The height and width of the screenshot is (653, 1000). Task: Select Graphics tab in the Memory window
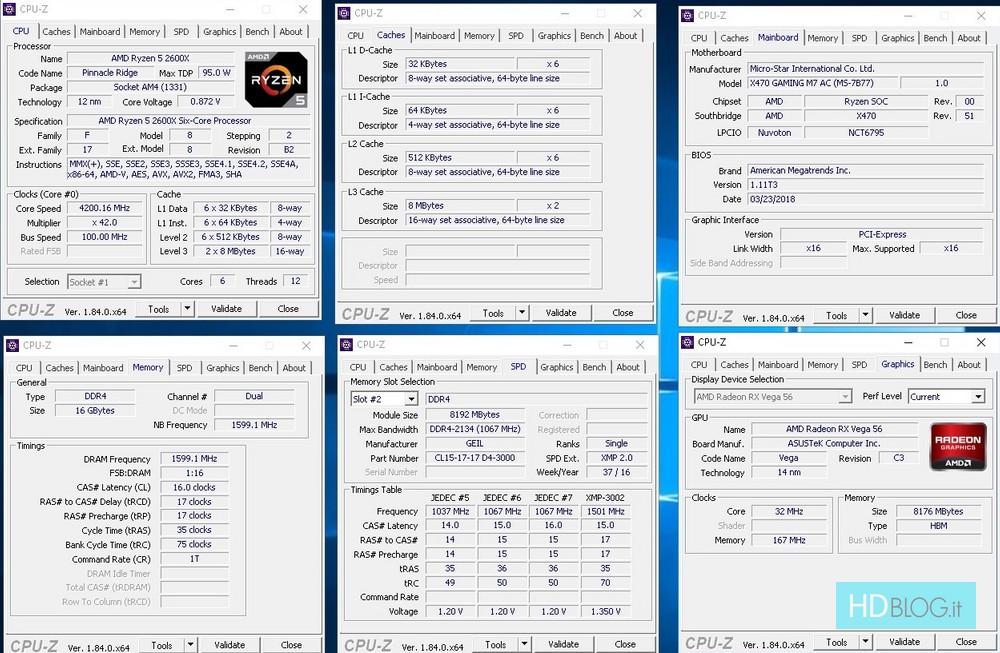point(222,368)
